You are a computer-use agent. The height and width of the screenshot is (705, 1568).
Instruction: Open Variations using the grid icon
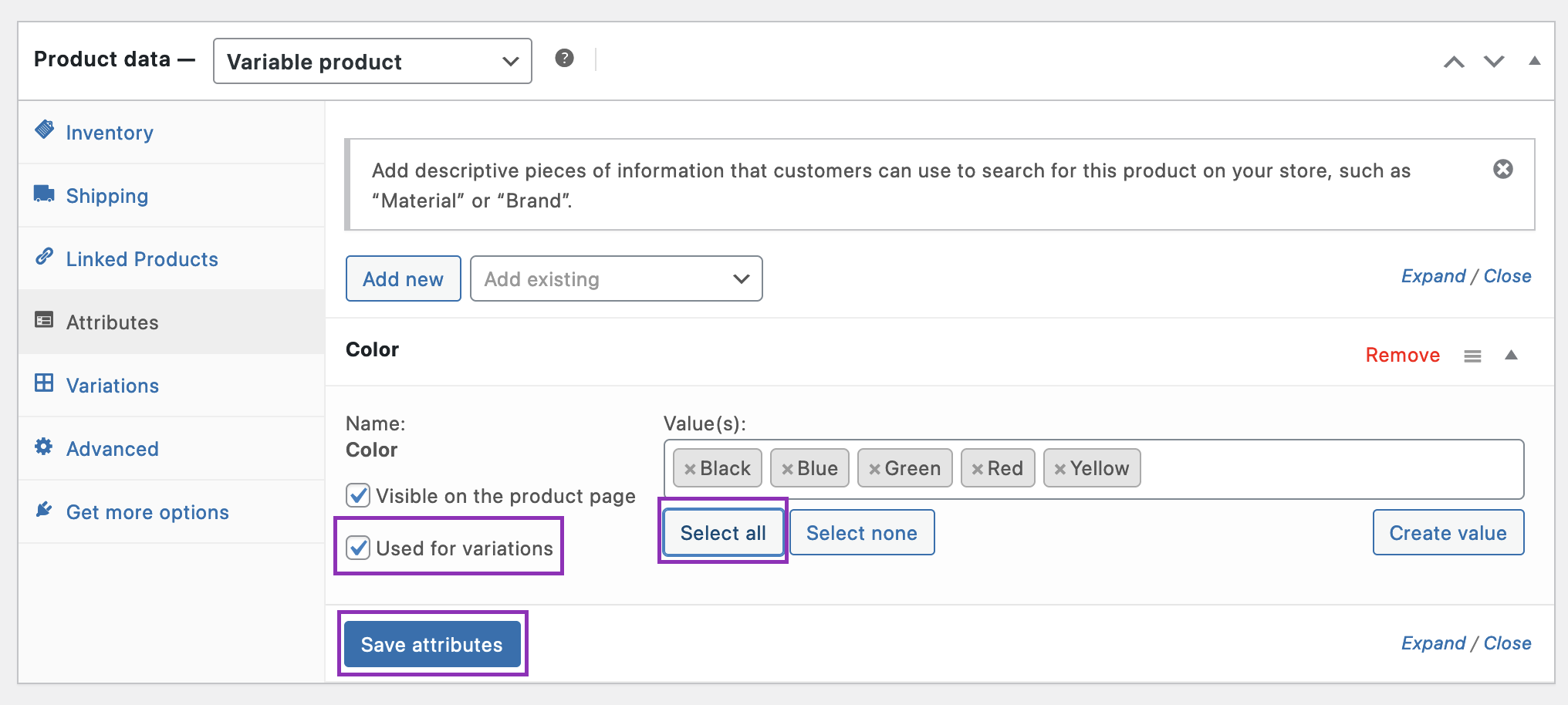point(45,385)
